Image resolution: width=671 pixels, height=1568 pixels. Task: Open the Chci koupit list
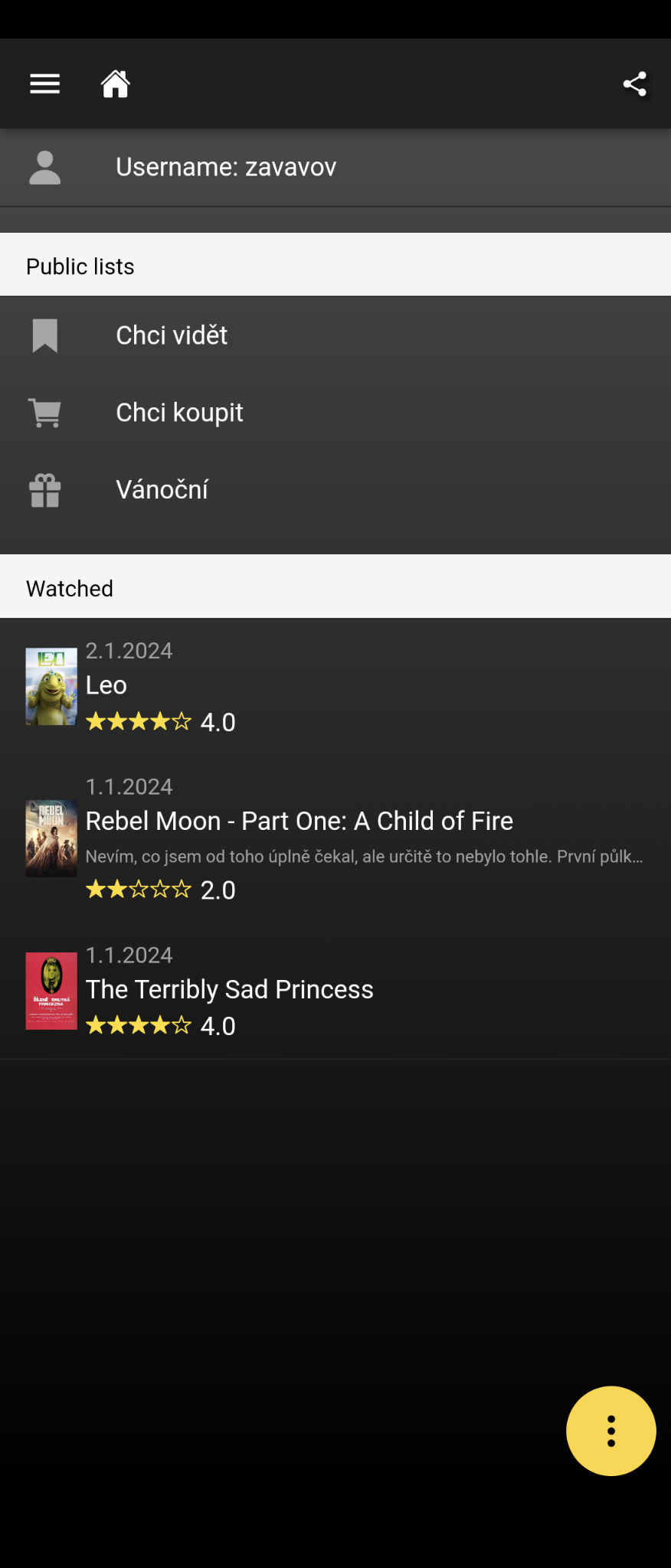[x=179, y=413]
